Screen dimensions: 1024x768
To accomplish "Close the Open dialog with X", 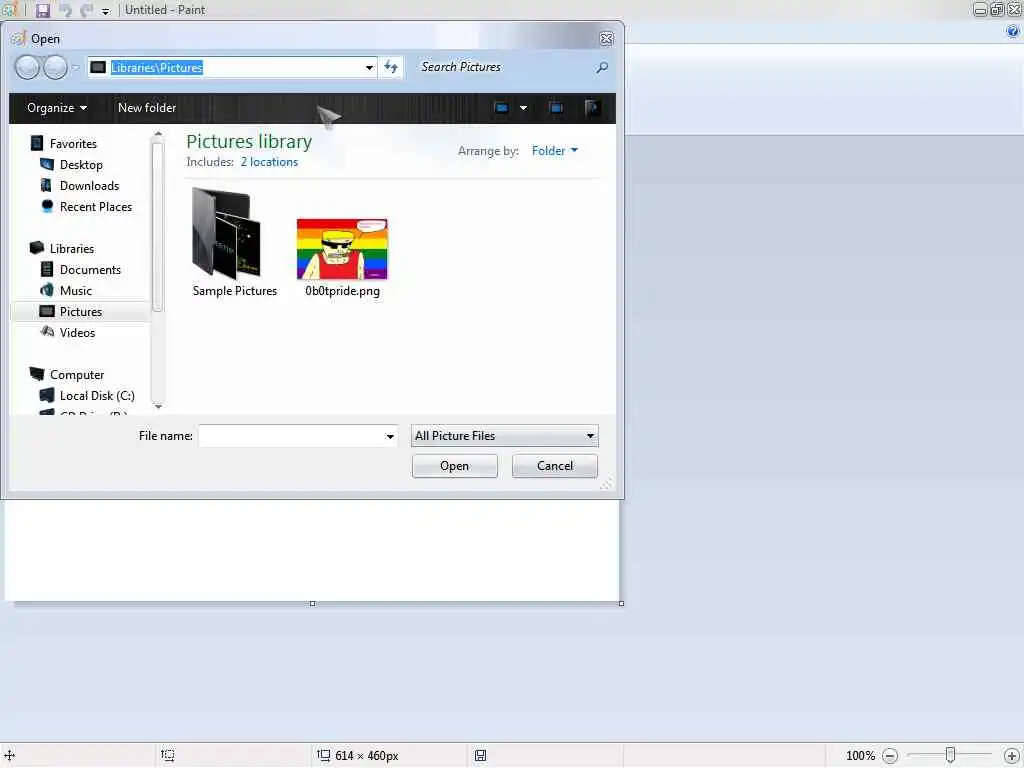I will (x=606, y=39).
